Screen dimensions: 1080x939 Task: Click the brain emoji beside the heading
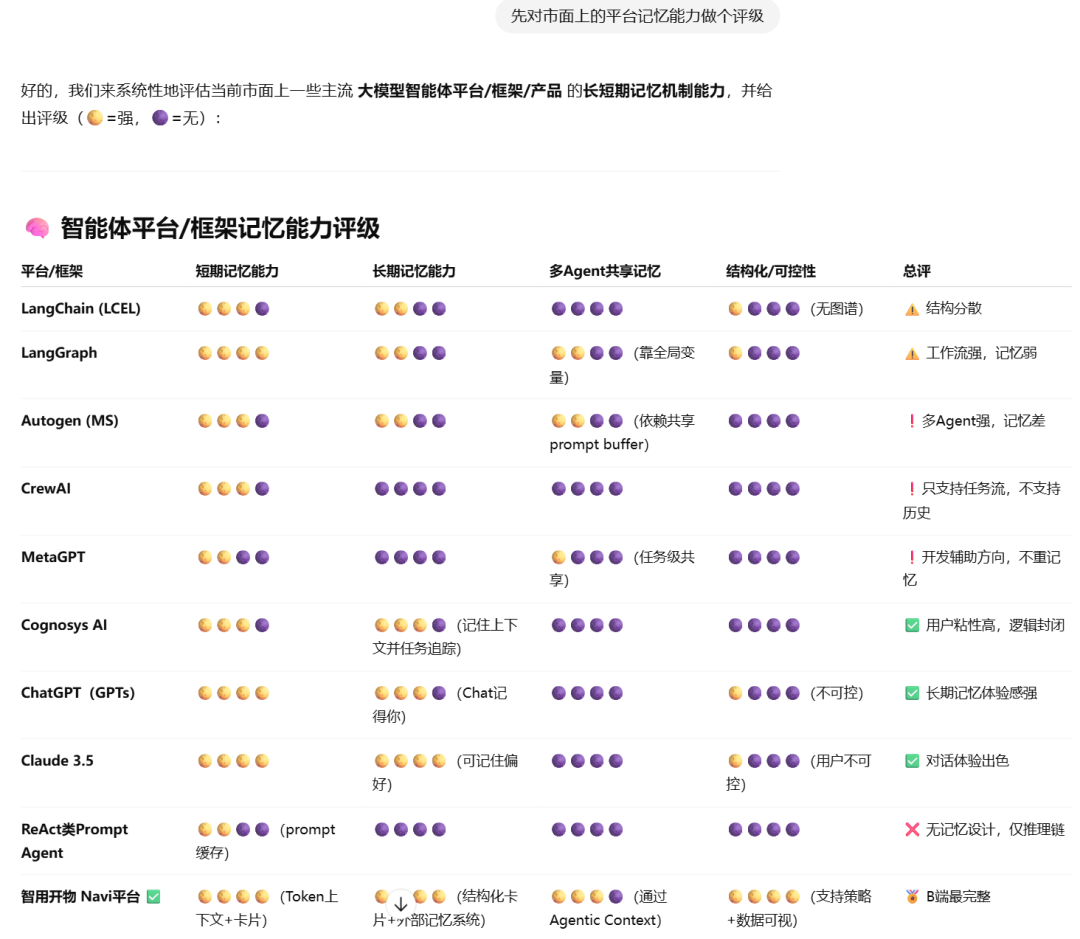coord(37,228)
